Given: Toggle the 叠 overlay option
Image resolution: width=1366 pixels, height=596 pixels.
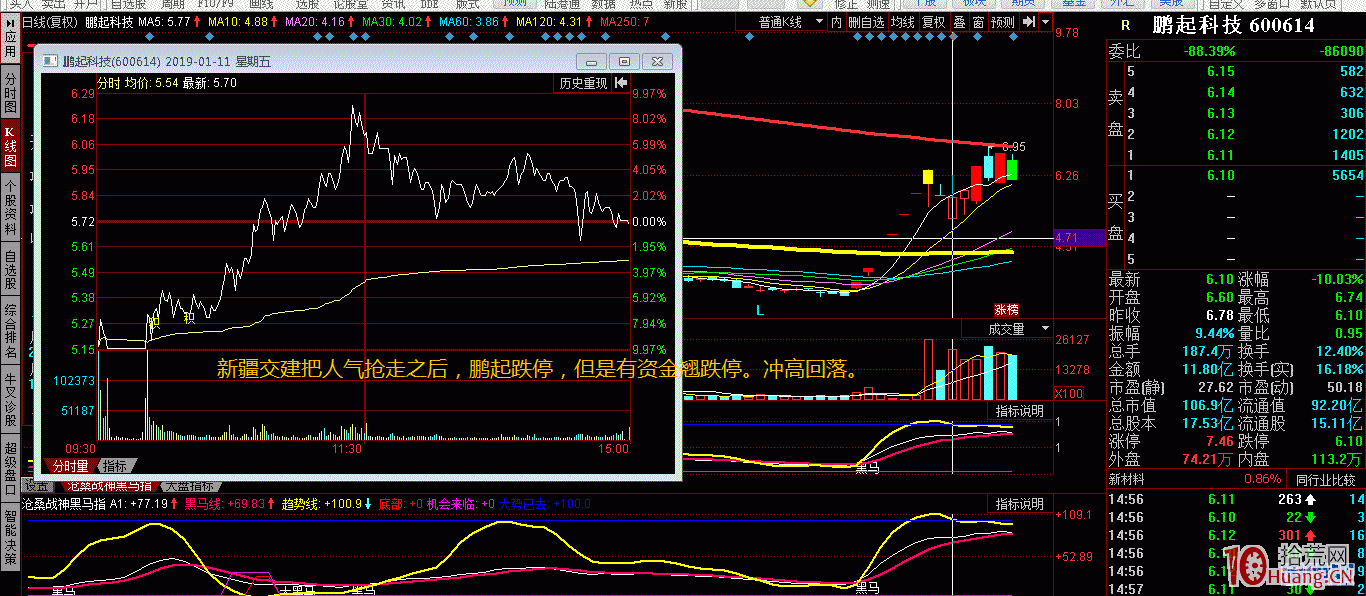Looking at the screenshot, I should click(x=959, y=22).
